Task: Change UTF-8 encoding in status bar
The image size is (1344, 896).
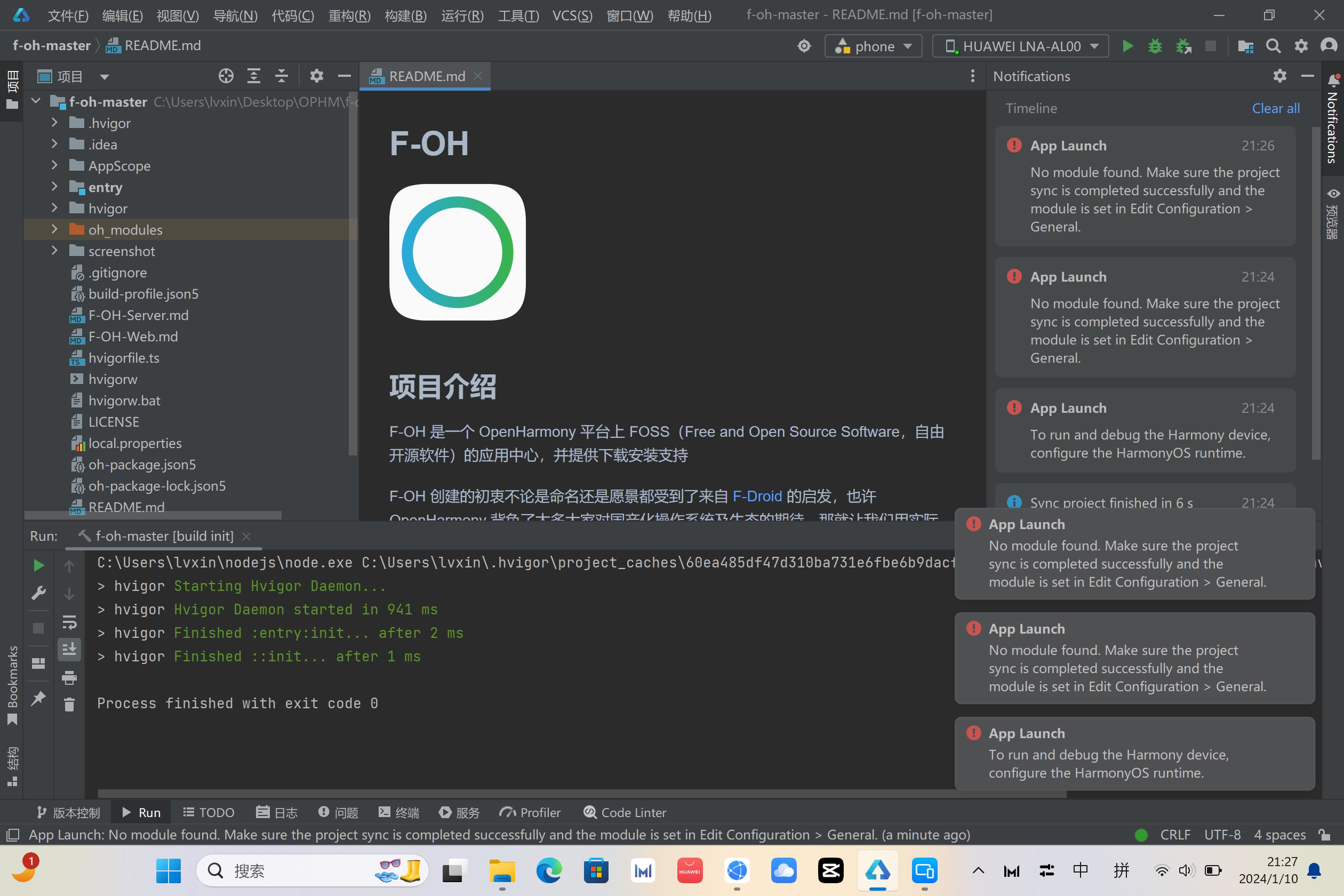Action: pyautogui.click(x=1222, y=835)
